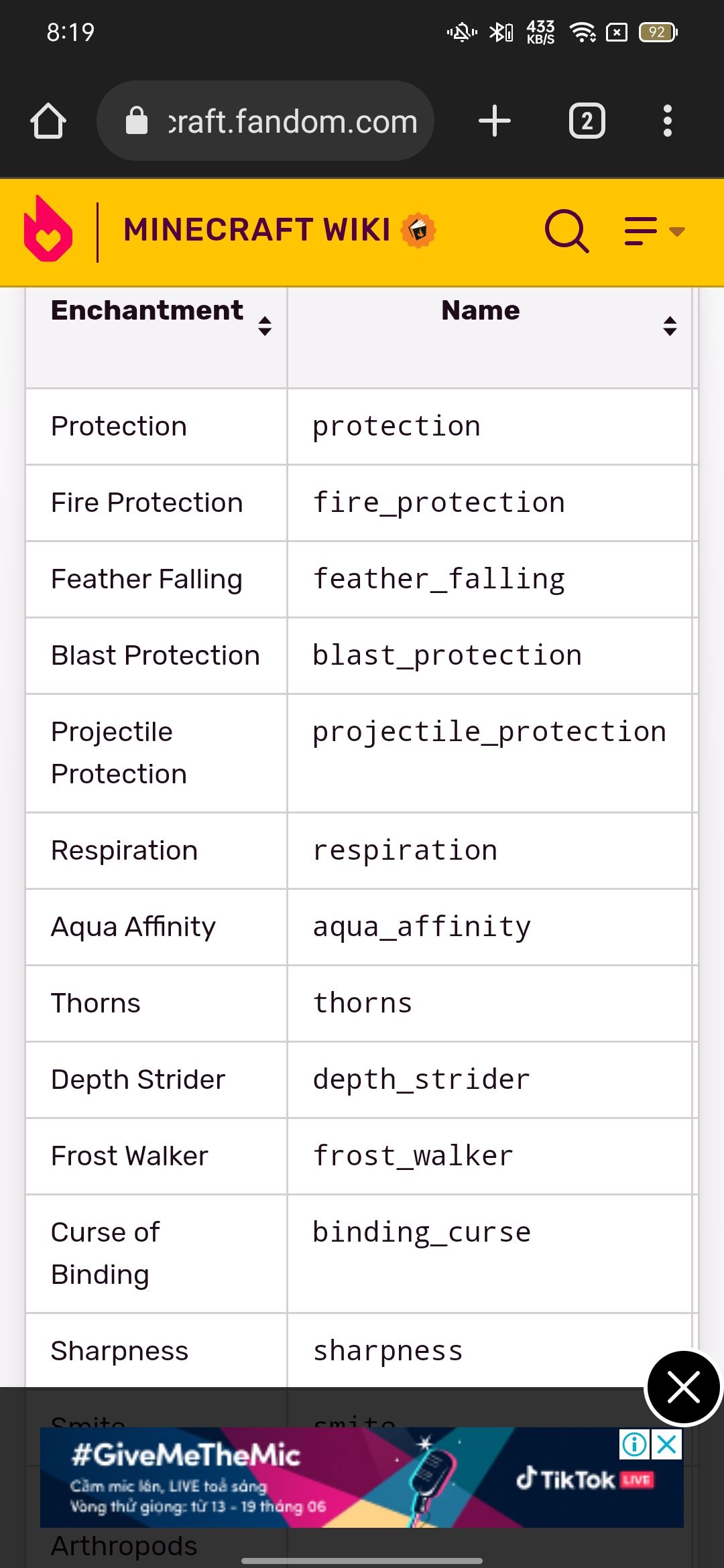
Task: Tap the Fandom flame heart logo
Action: click(48, 230)
